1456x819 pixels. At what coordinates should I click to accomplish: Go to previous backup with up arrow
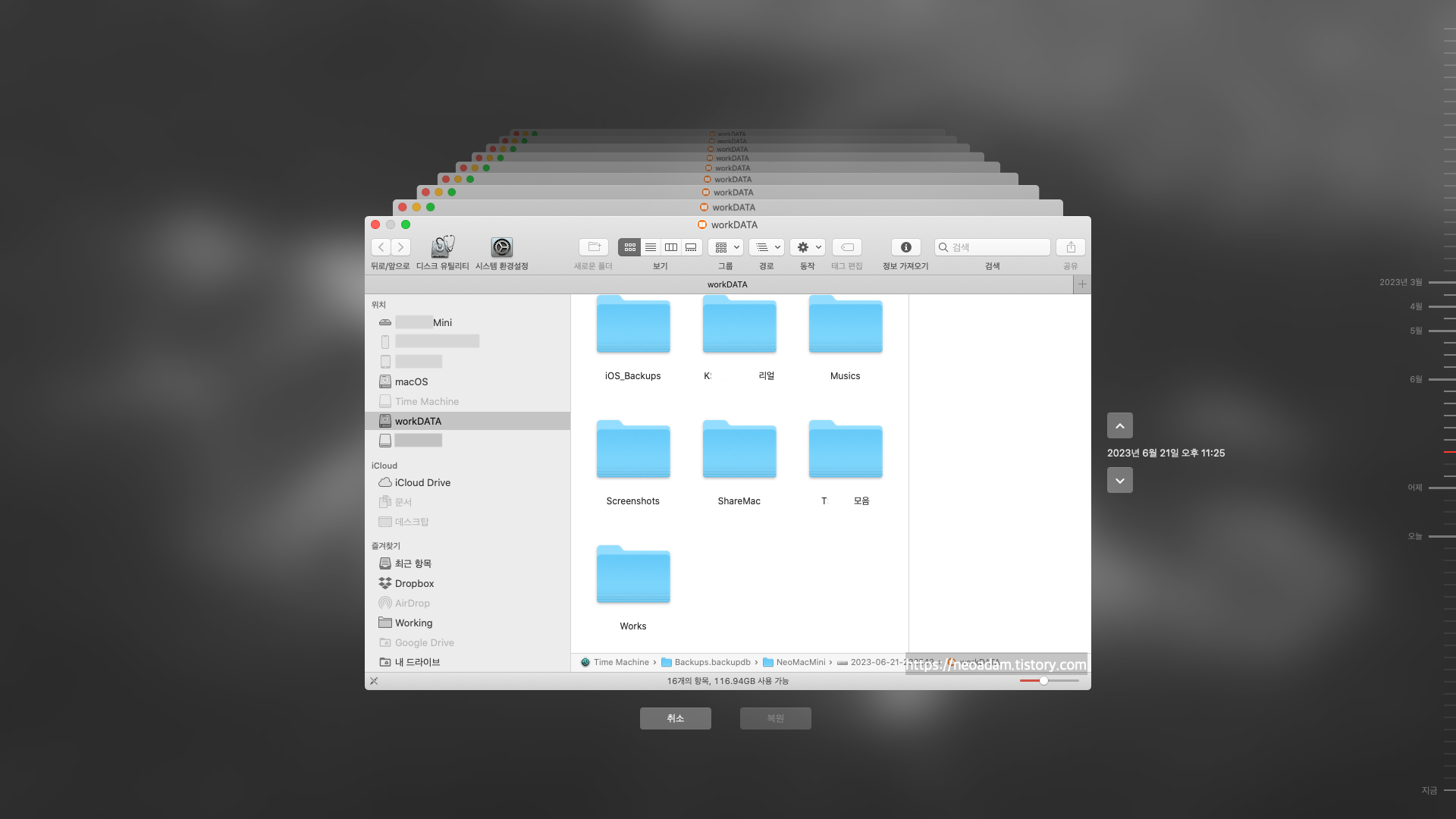(1119, 425)
